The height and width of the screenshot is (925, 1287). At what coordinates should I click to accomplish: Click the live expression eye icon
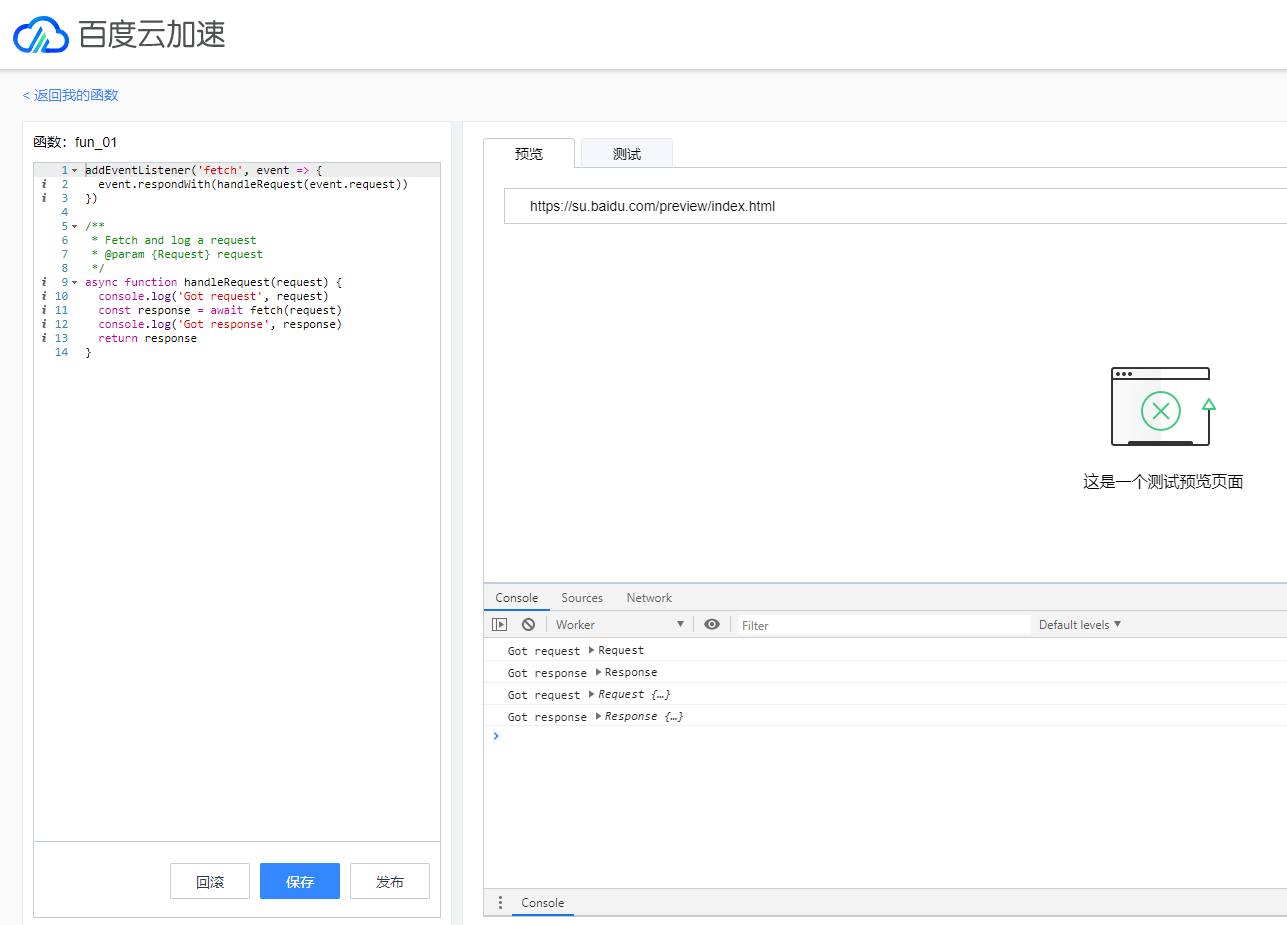pyautogui.click(x=711, y=625)
